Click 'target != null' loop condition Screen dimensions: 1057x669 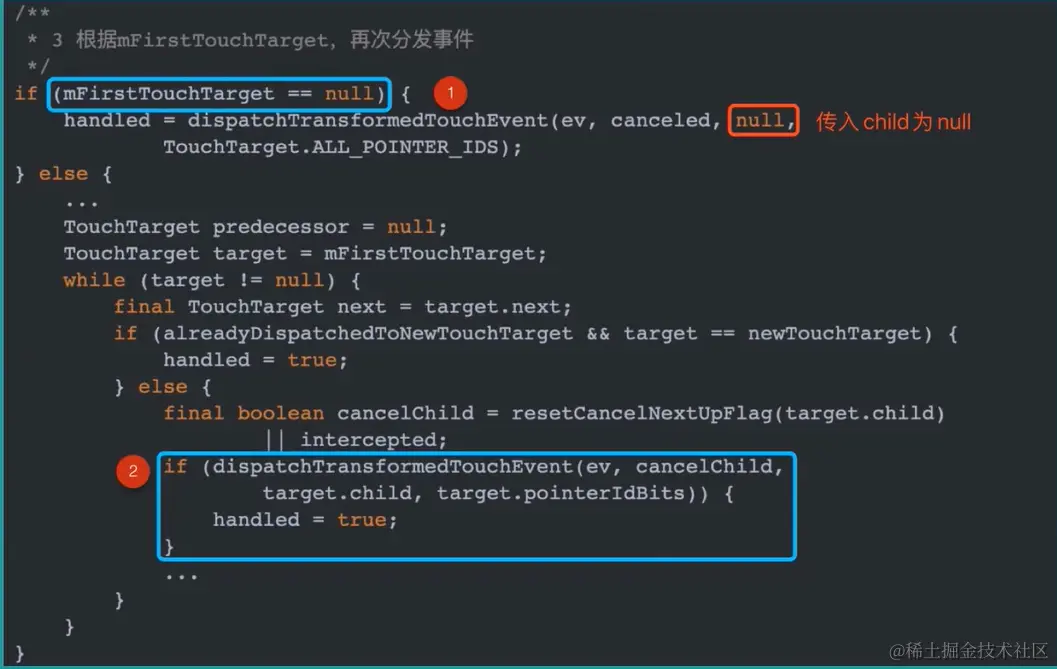pyautogui.click(x=237, y=280)
